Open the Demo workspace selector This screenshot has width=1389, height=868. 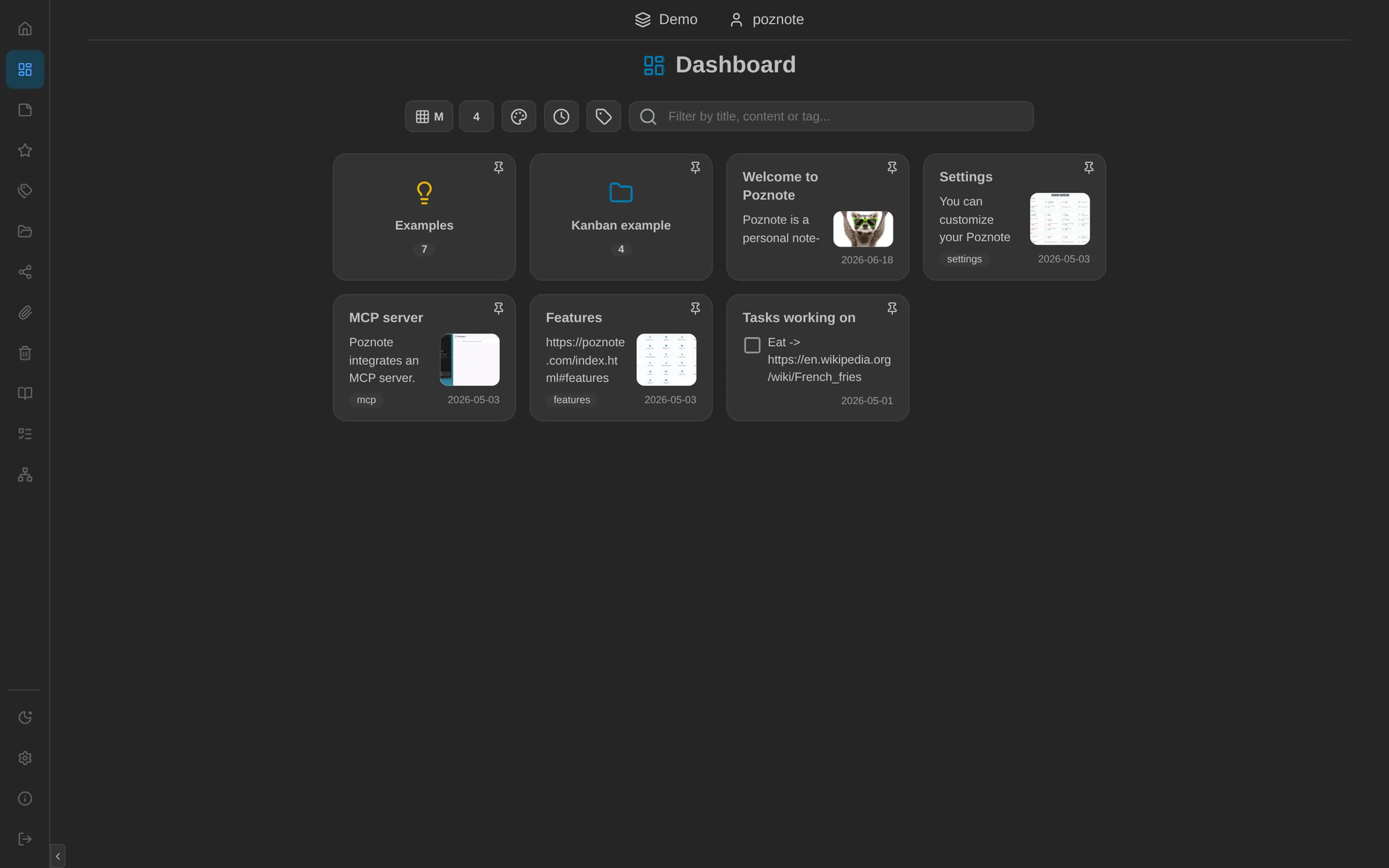(x=666, y=20)
